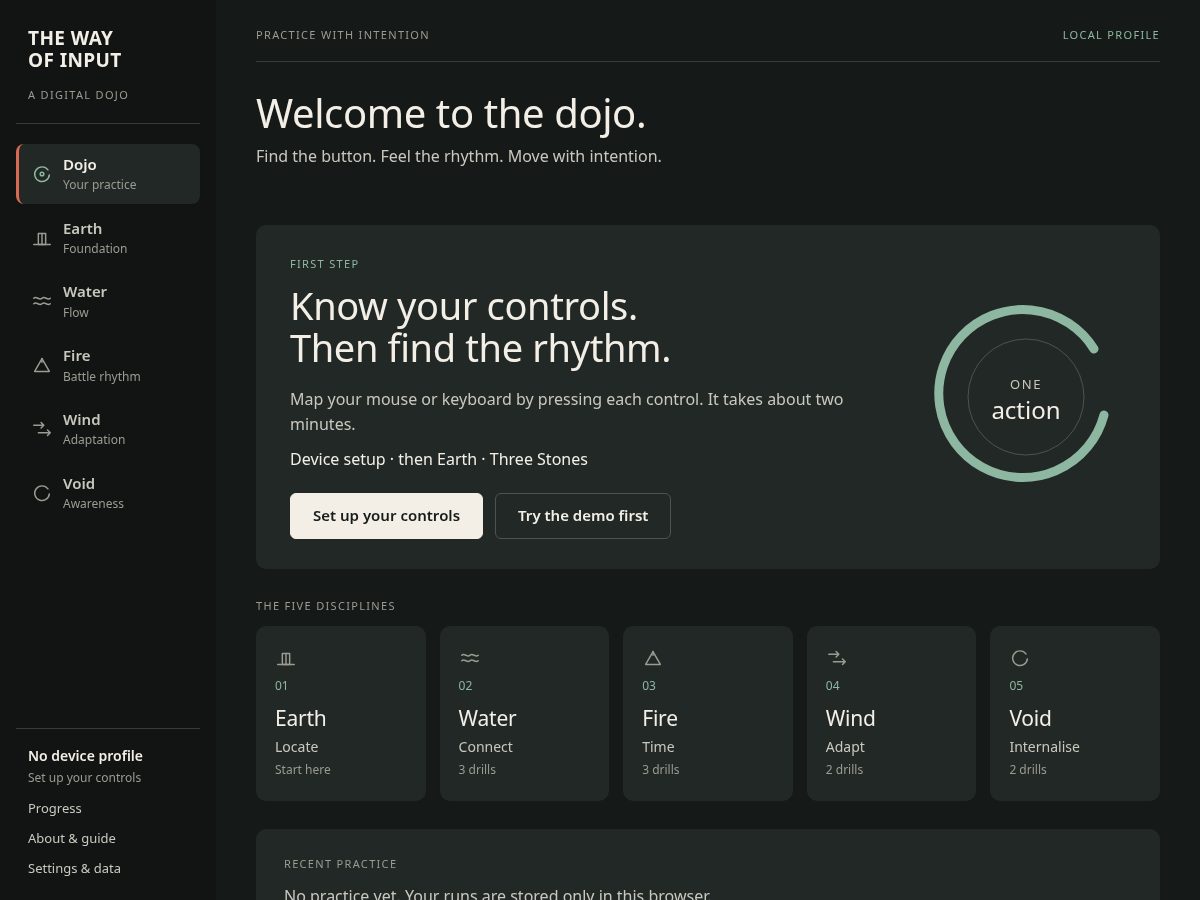Click 'RECENT PRACTICE' section label
The image size is (1200, 900).
pyautogui.click(x=340, y=864)
